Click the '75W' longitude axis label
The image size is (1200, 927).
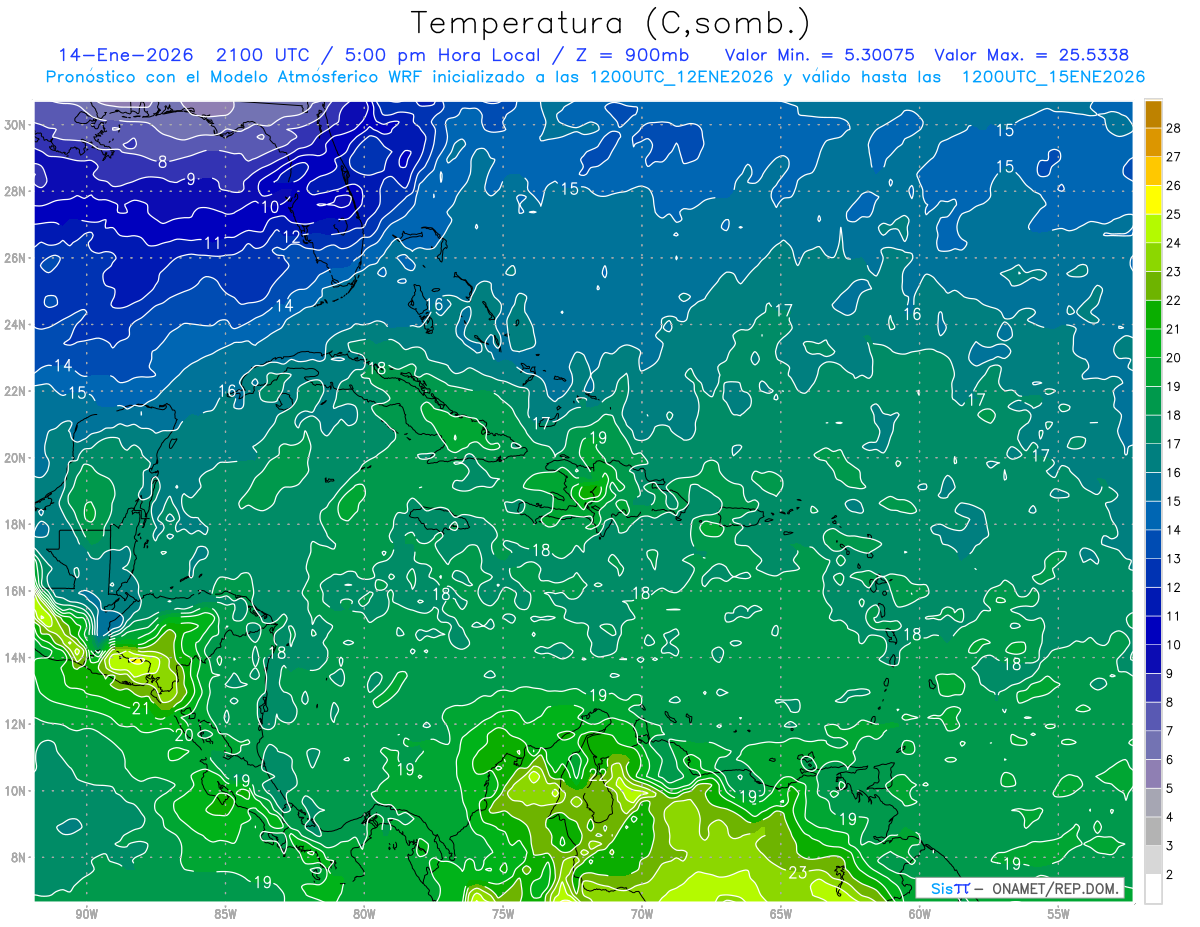click(503, 914)
